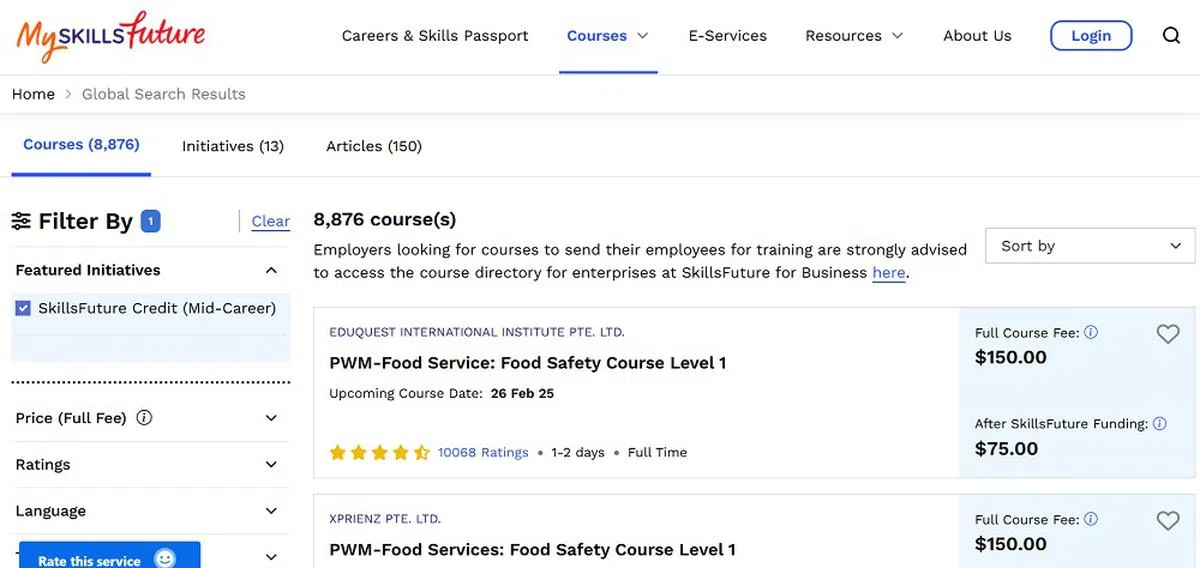
Task: Uncheck SkillsFuture Credit (Mid-Career) checkbox
Action: tap(23, 309)
